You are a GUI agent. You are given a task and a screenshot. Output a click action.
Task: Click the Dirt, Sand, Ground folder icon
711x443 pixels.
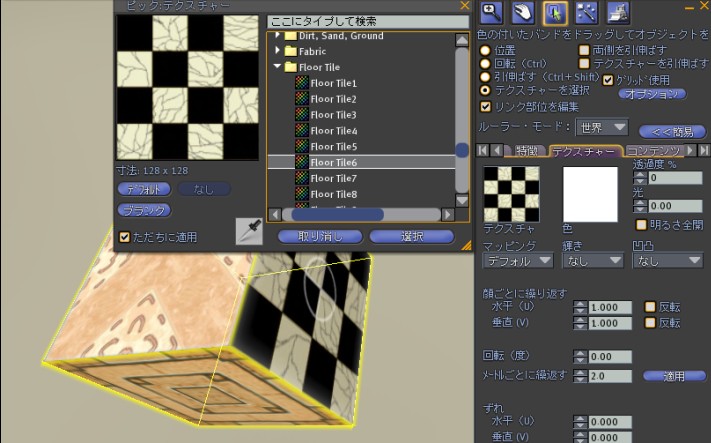point(291,36)
